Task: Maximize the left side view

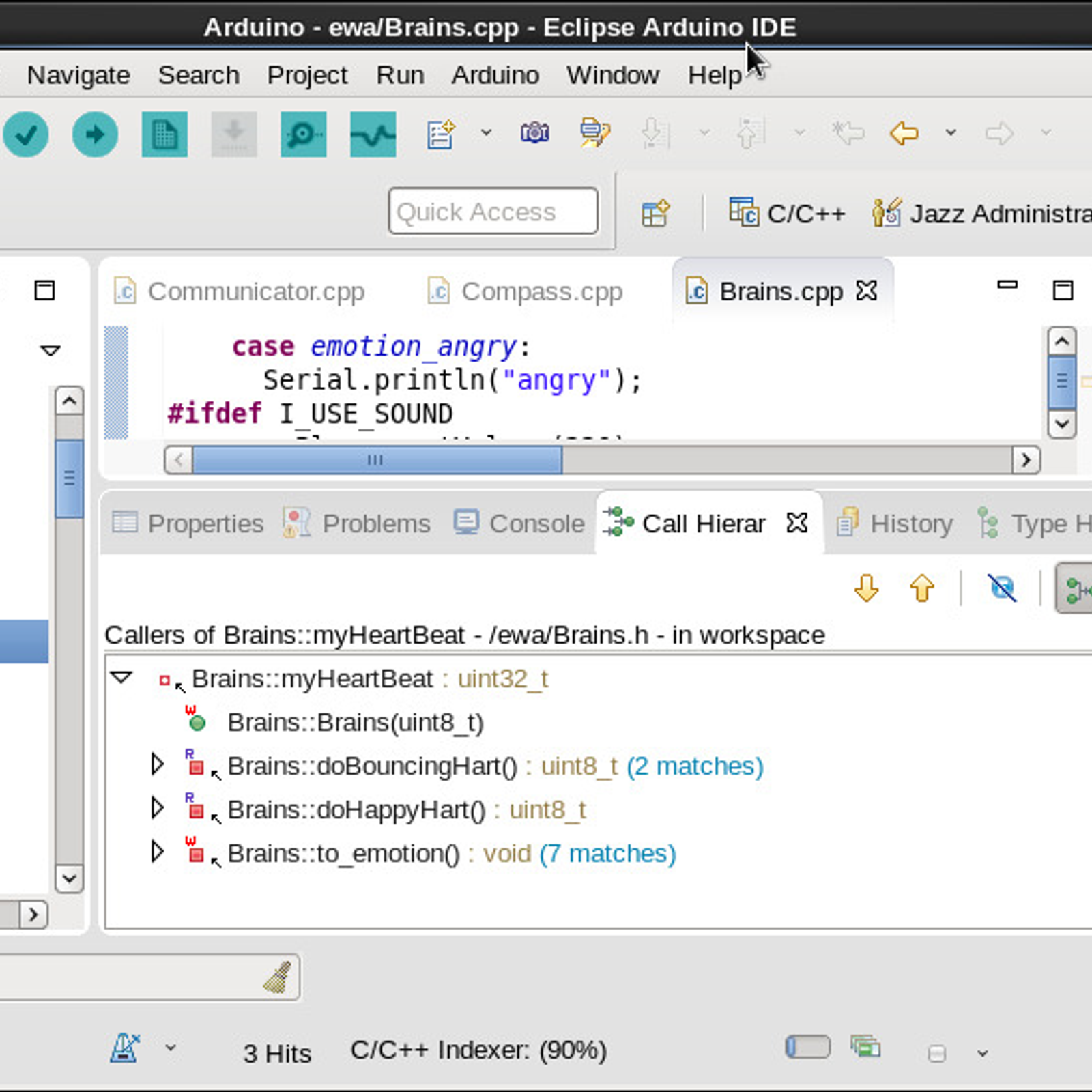Action: [x=45, y=290]
